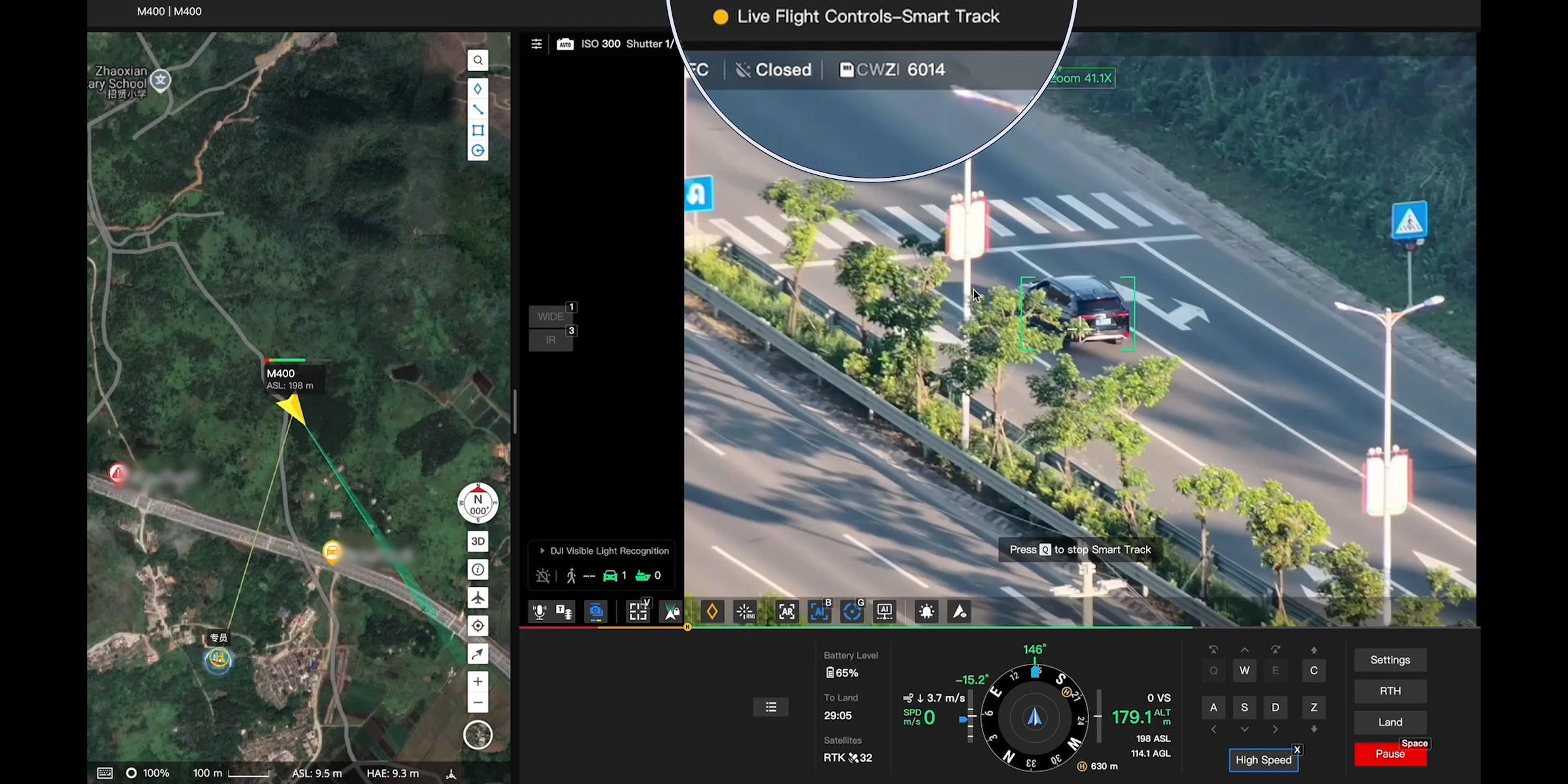Image resolution: width=1568 pixels, height=784 pixels.
Task: Open the map layer thumbnail selector
Action: coord(478,735)
